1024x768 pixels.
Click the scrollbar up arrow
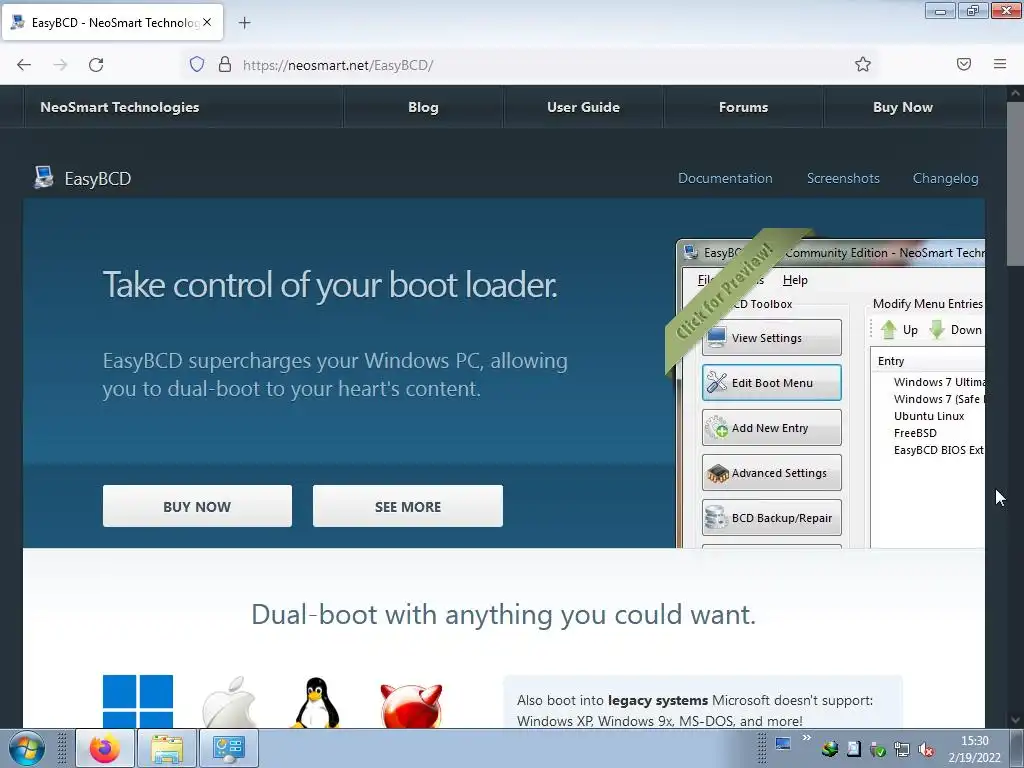pos(1014,93)
